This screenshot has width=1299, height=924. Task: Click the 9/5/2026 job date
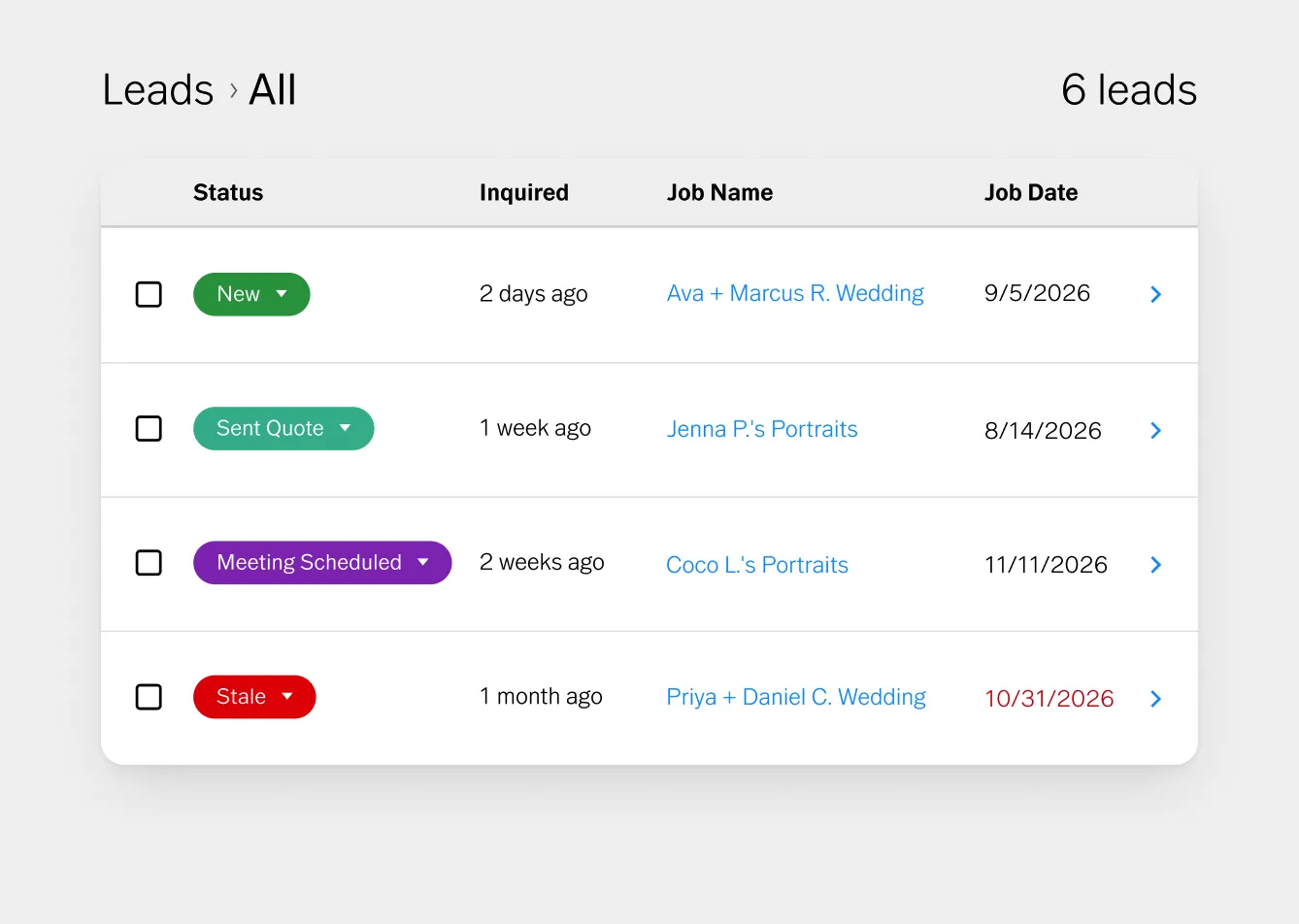point(1037,293)
